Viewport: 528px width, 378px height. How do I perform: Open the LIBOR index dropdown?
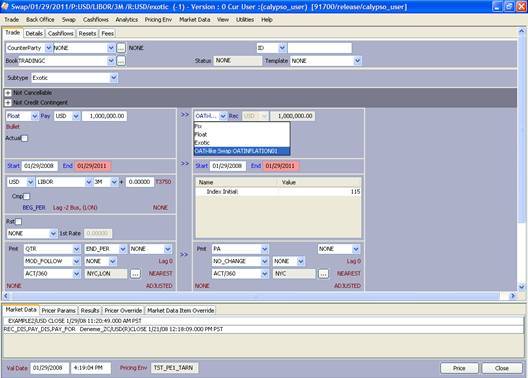point(89,182)
